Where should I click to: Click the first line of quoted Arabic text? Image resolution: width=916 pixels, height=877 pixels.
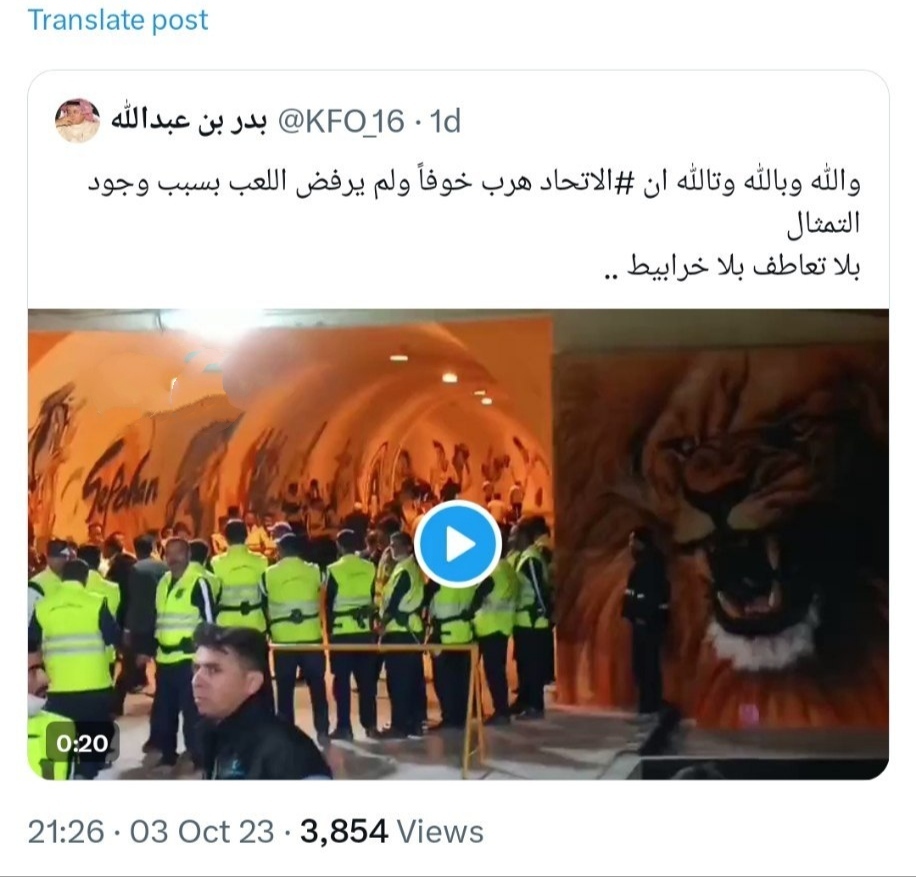(474, 182)
